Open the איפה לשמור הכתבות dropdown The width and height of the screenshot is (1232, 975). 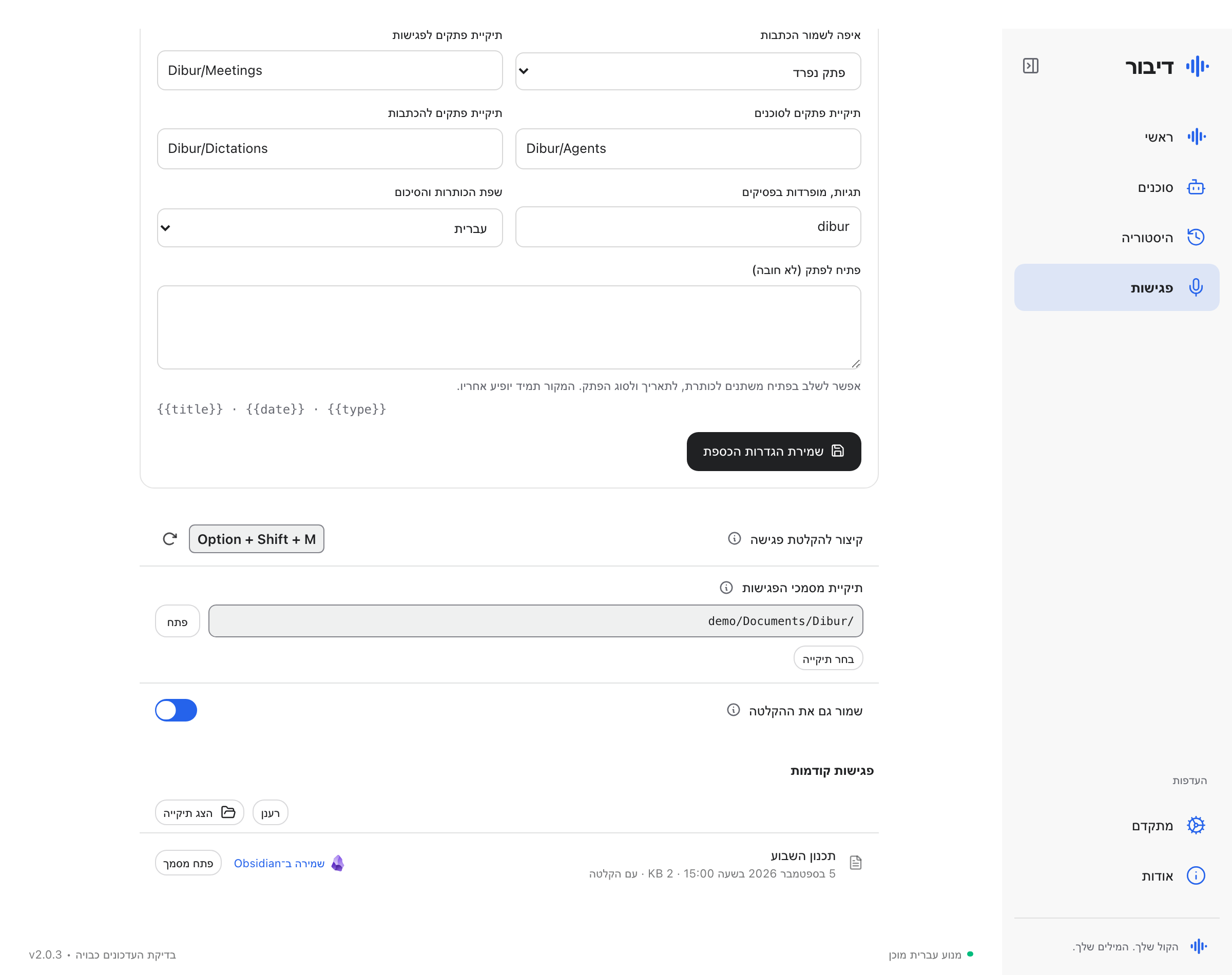688,72
